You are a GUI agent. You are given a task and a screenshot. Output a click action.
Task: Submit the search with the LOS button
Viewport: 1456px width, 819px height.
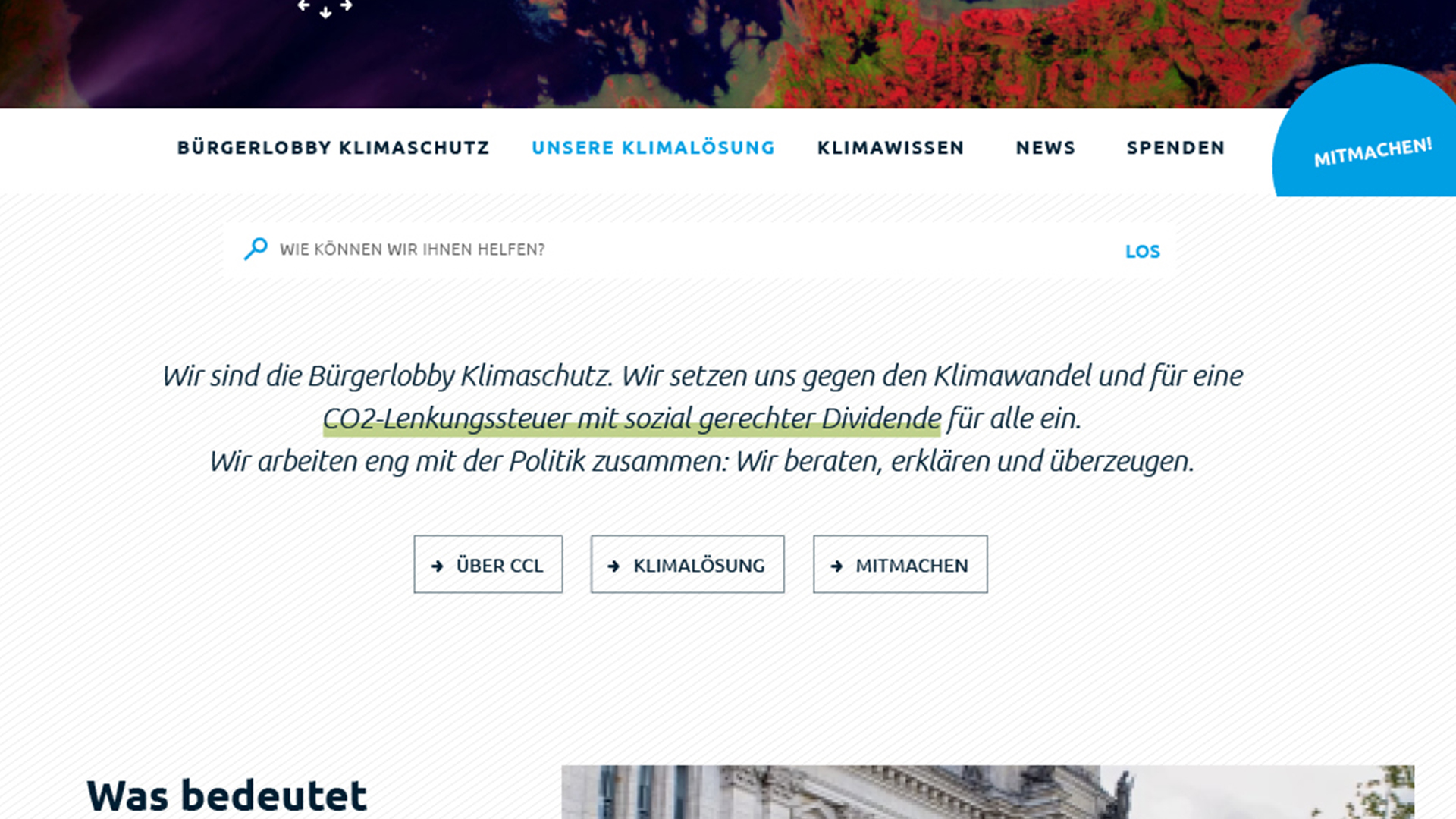1142,251
